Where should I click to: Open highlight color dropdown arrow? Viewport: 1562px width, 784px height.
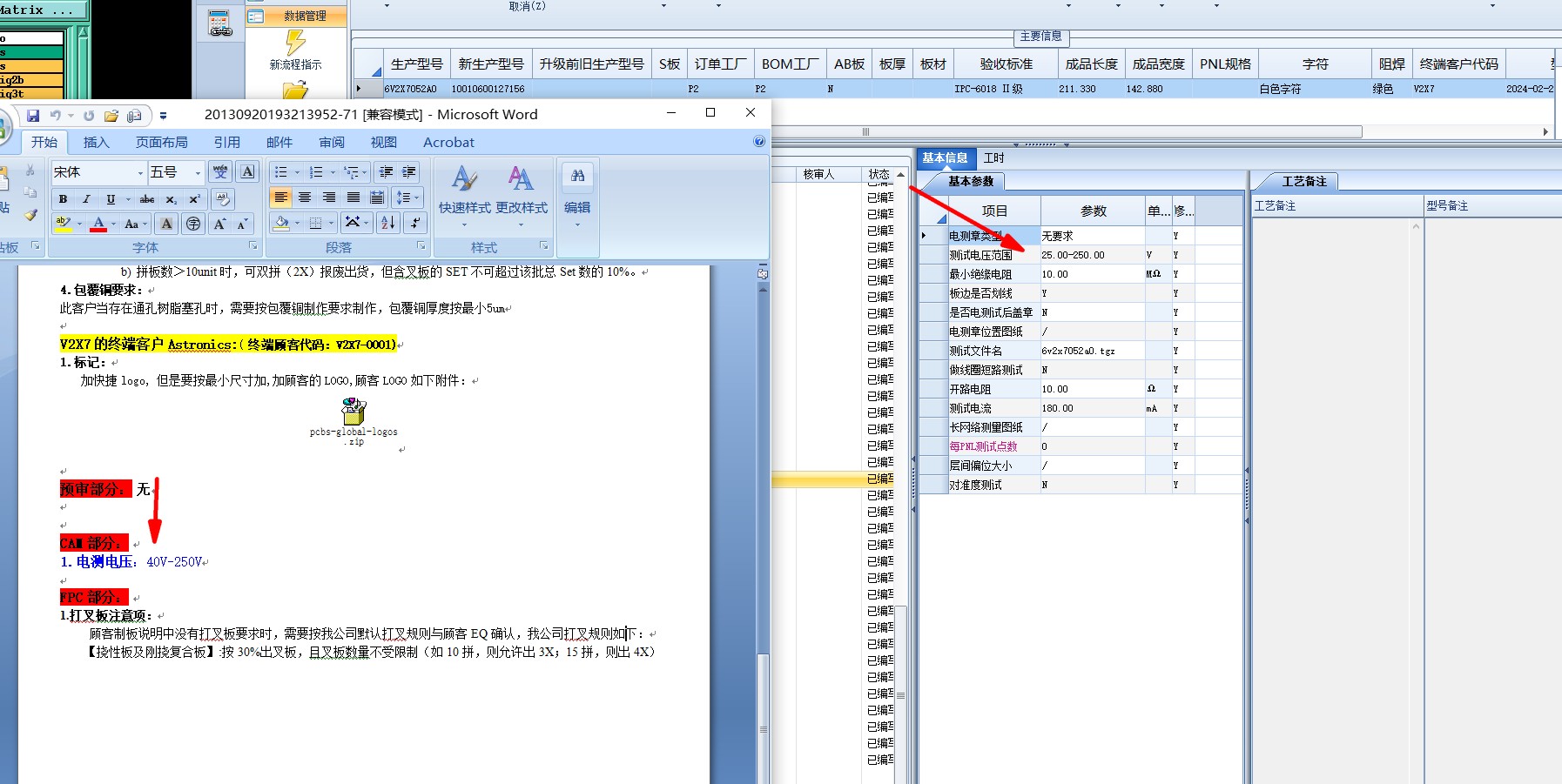click(x=79, y=224)
